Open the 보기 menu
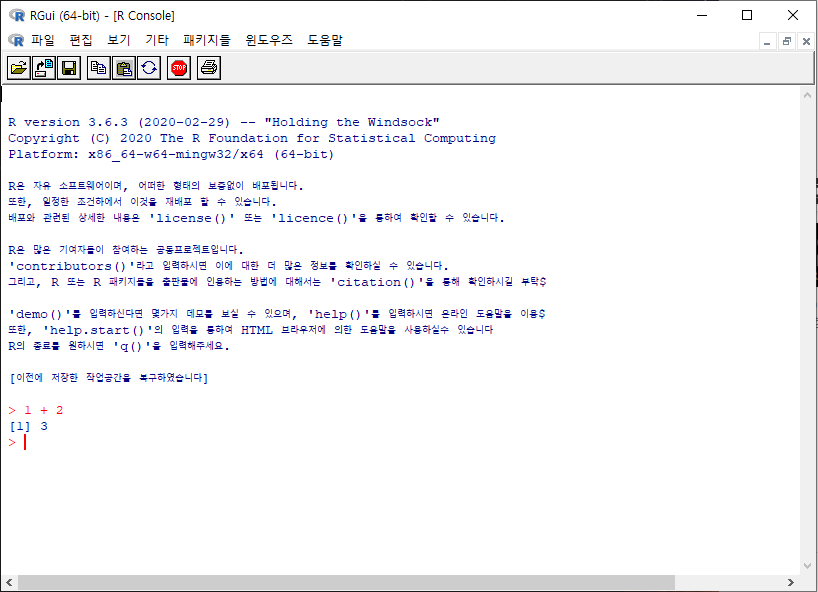 tap(118, 40)
